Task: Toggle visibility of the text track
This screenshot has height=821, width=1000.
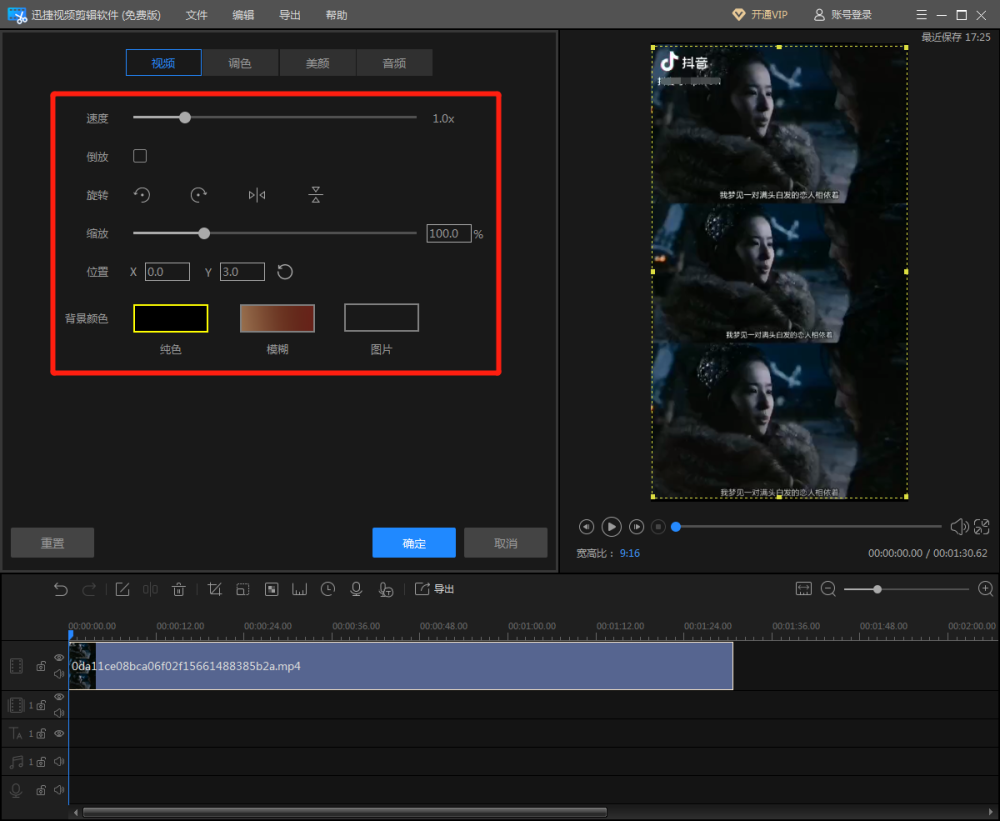Action: [59, 734]
